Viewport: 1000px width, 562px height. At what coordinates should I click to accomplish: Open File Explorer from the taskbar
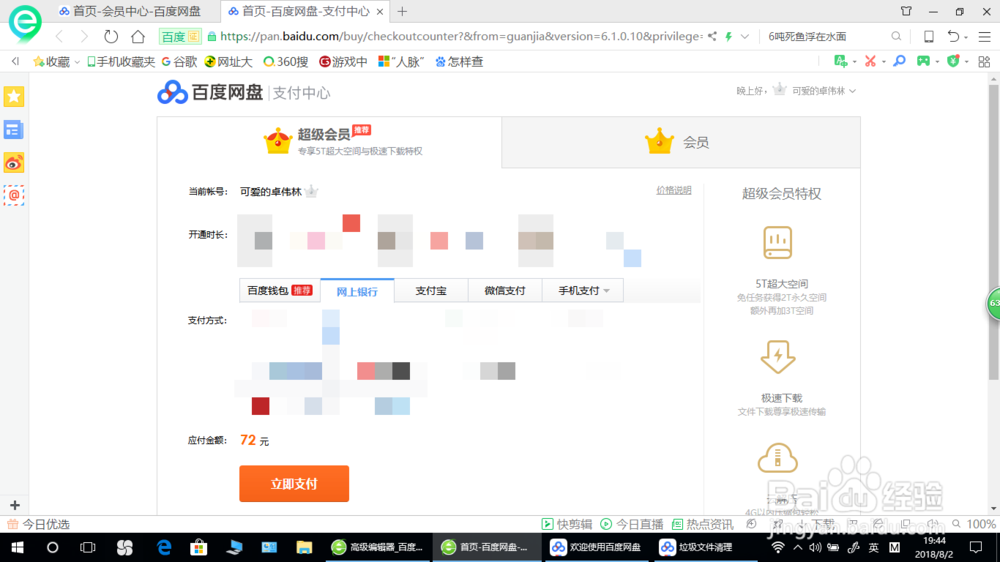(304, 547)
